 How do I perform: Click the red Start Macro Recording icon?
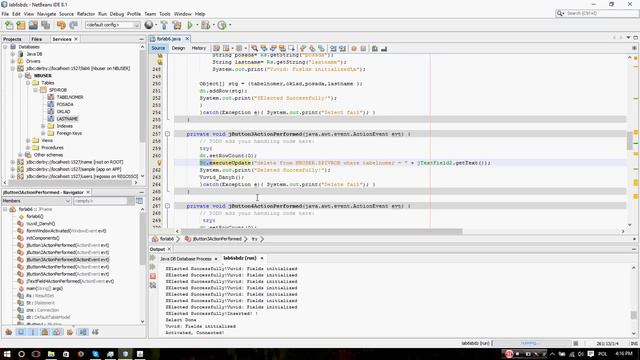tap(354, 49)
